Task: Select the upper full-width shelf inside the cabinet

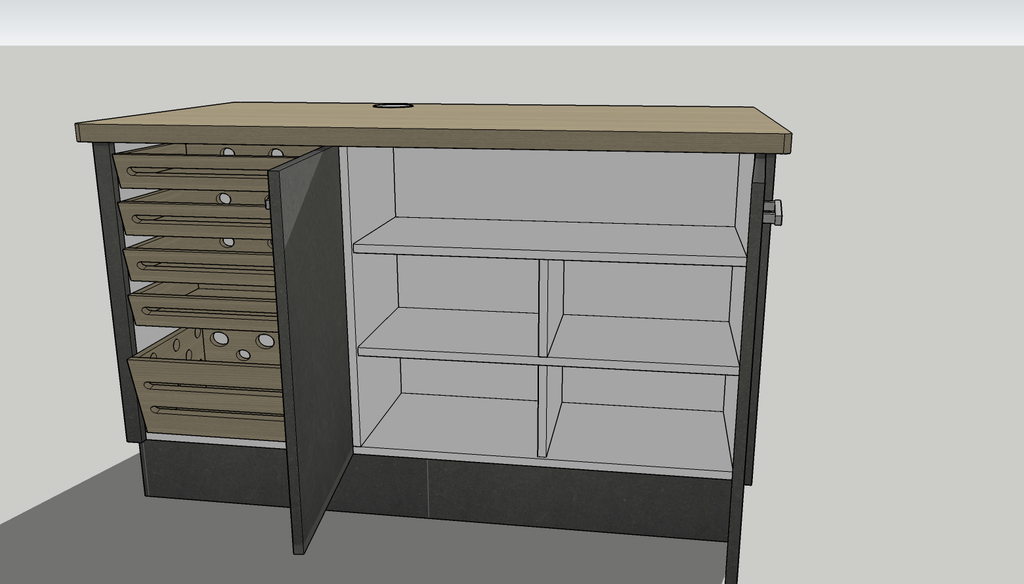Action: tap(550, 241)
